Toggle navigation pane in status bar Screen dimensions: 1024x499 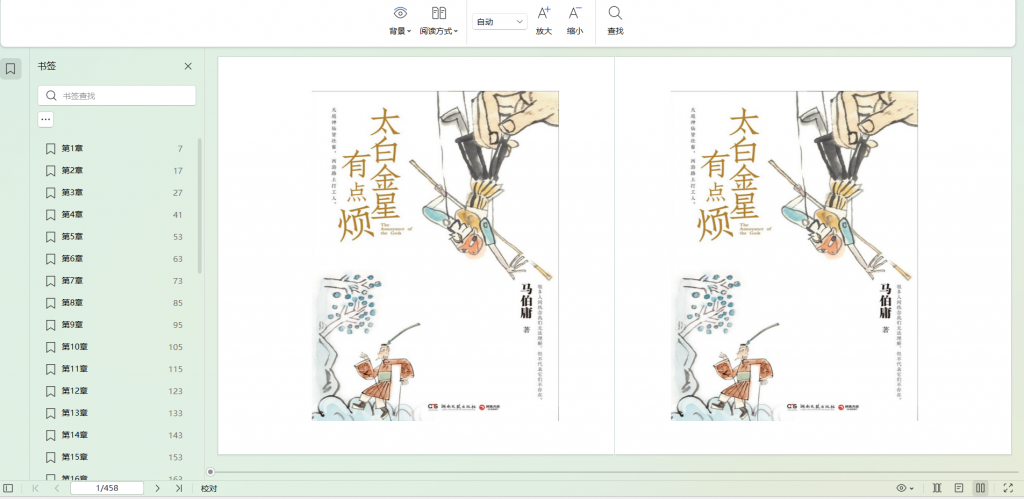[x=9, y=488]
